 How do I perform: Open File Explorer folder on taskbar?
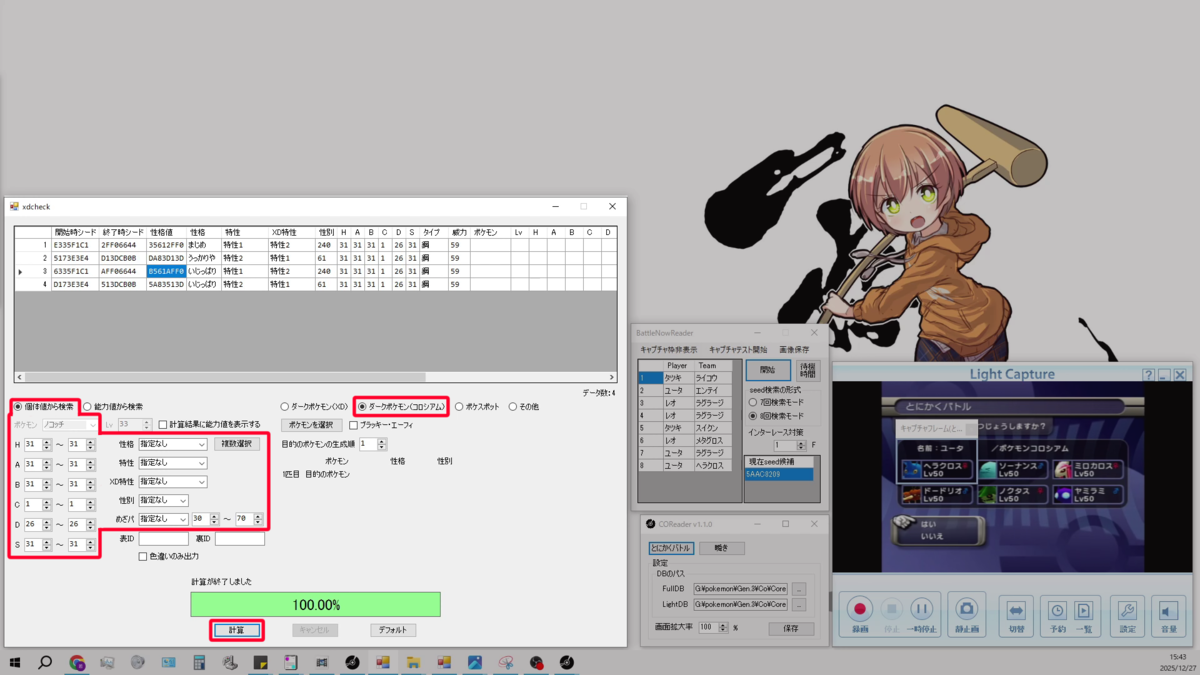click(413, 662)
